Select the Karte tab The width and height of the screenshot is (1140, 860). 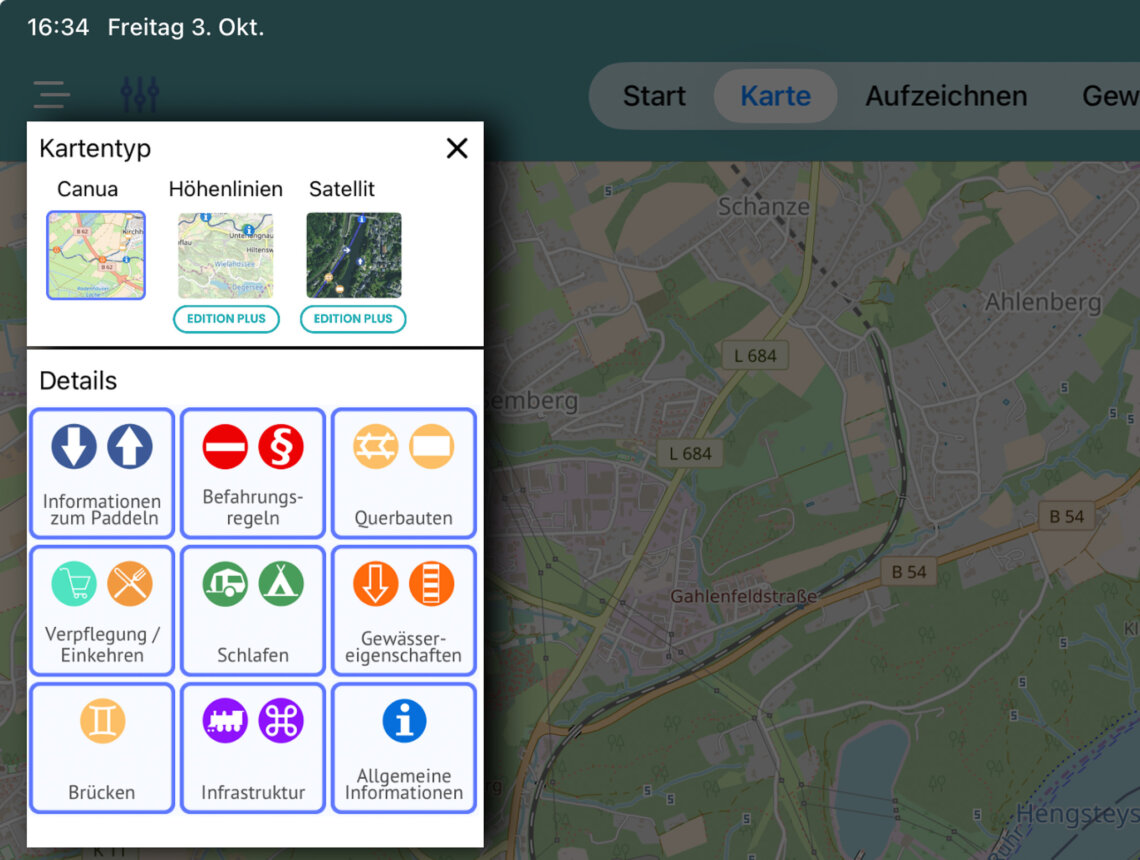[x=775, y=96]
